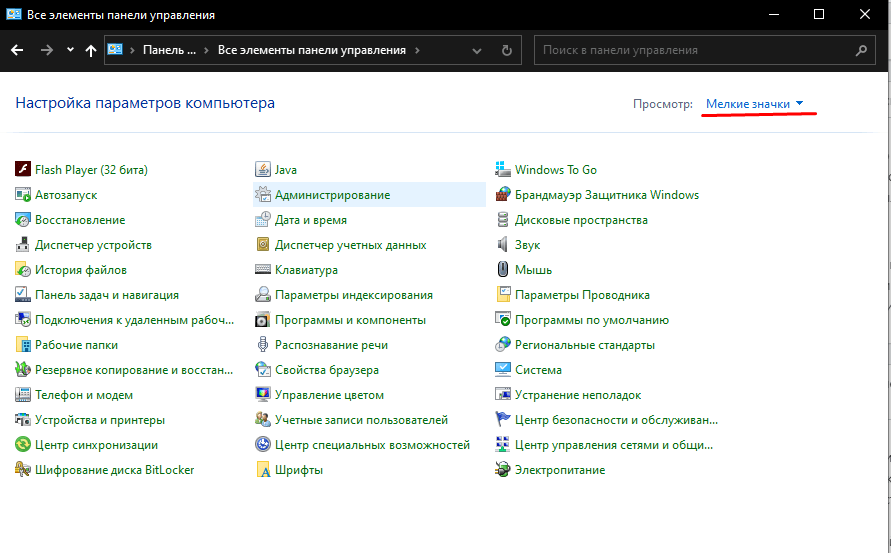Click the Клавиатура keyboard icon
The height and width of the screenshot is (553, 891).
263,270
